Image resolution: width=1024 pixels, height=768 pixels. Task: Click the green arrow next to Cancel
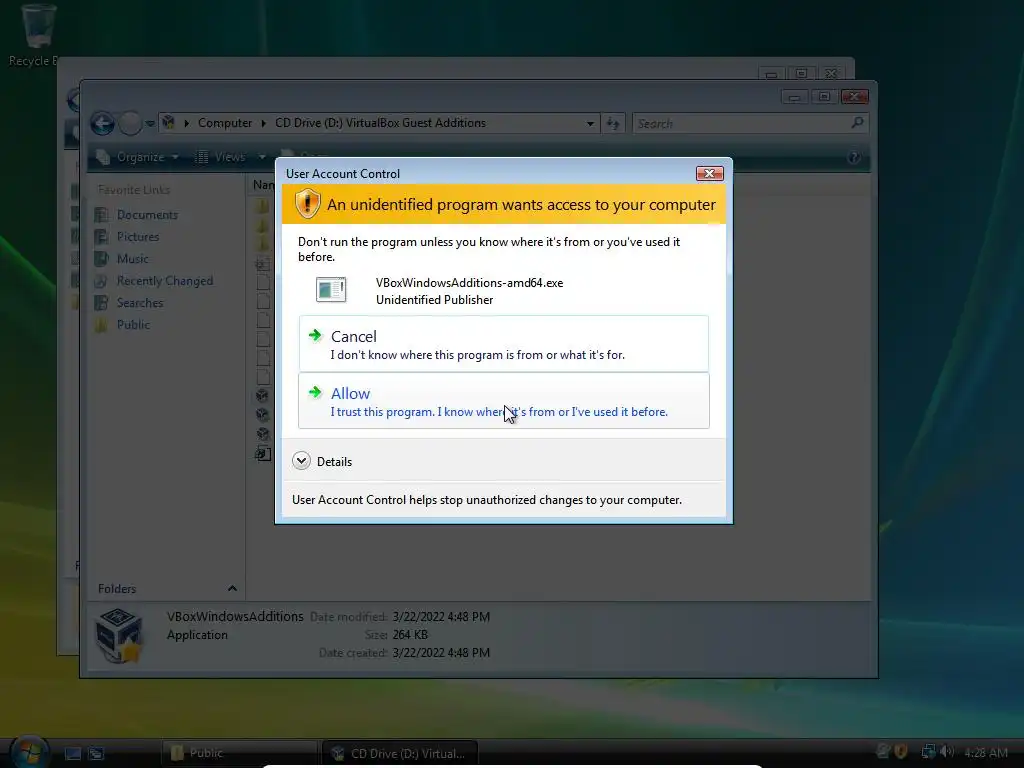click(315, 335)
